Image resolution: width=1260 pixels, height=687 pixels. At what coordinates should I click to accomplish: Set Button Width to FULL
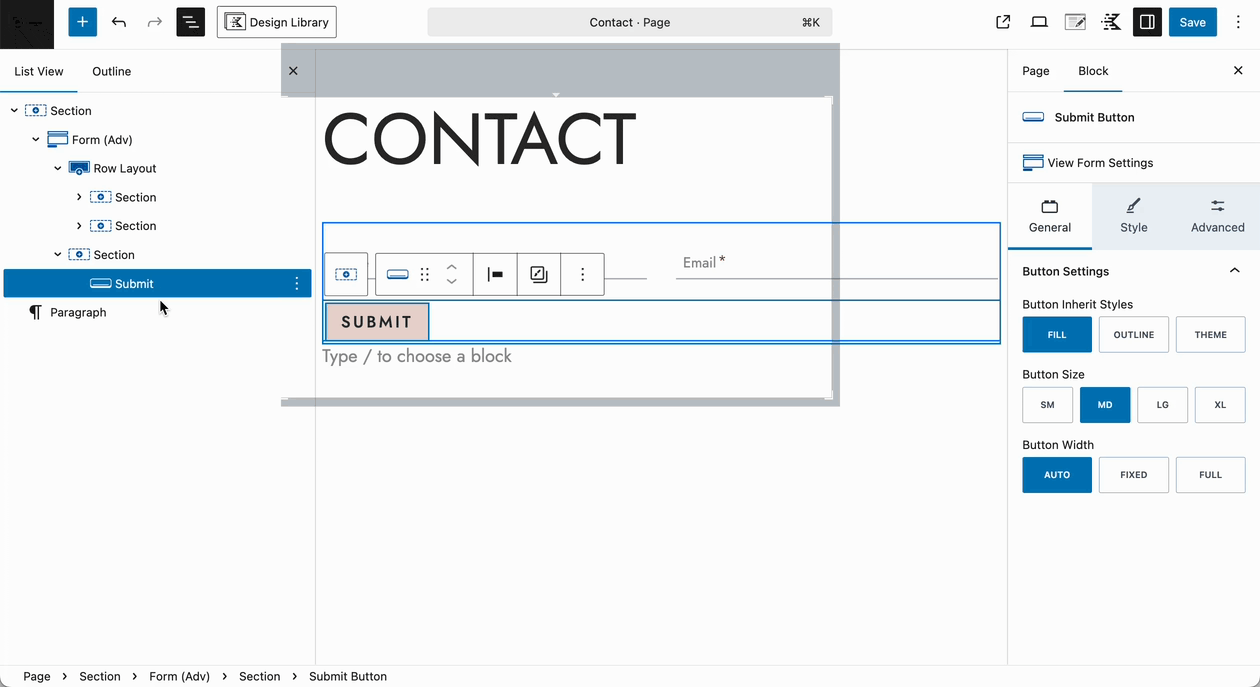pyautogui.click(x=1210, y=474)
